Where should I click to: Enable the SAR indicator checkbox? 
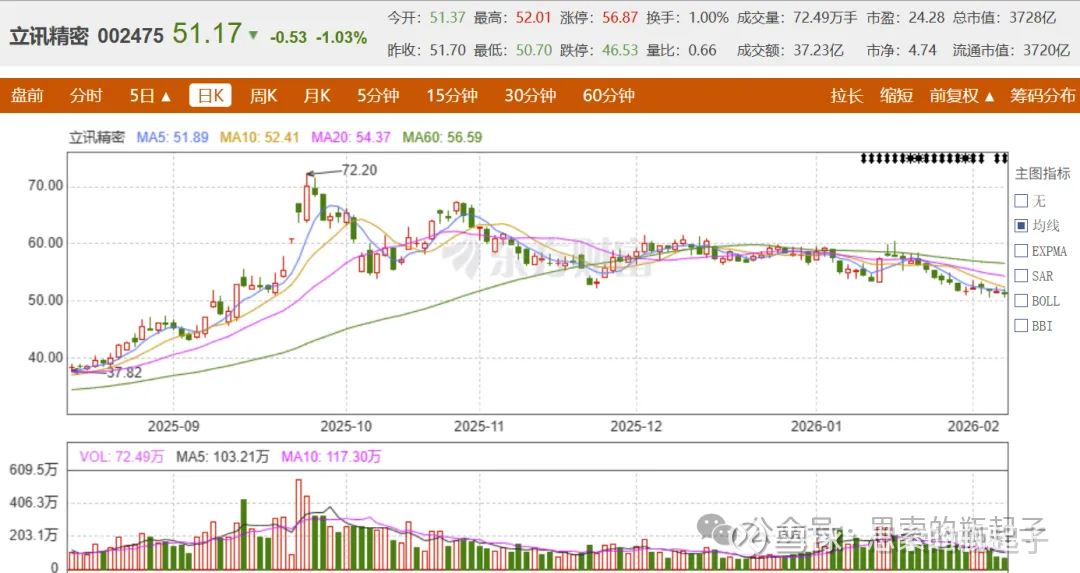(x=1021, y=276)
